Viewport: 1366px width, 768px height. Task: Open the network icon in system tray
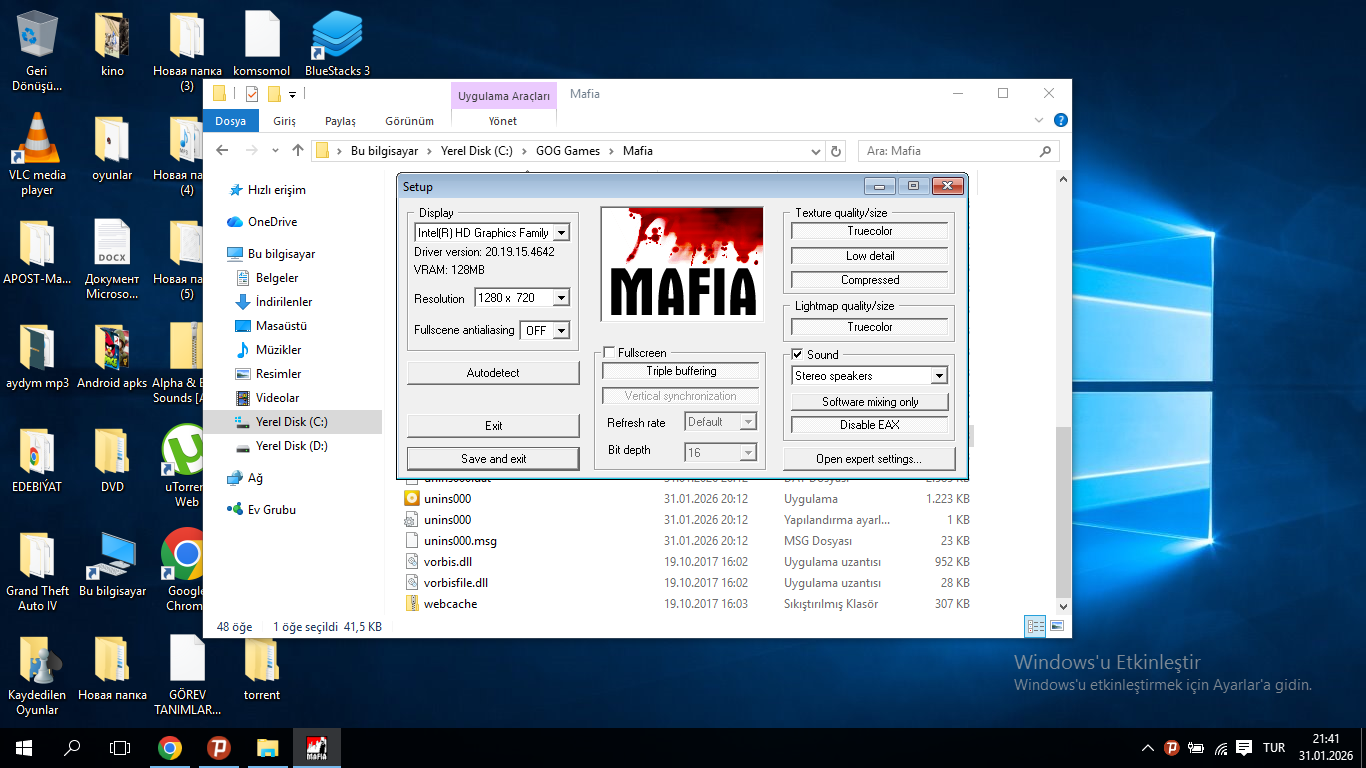(1221, 748)
